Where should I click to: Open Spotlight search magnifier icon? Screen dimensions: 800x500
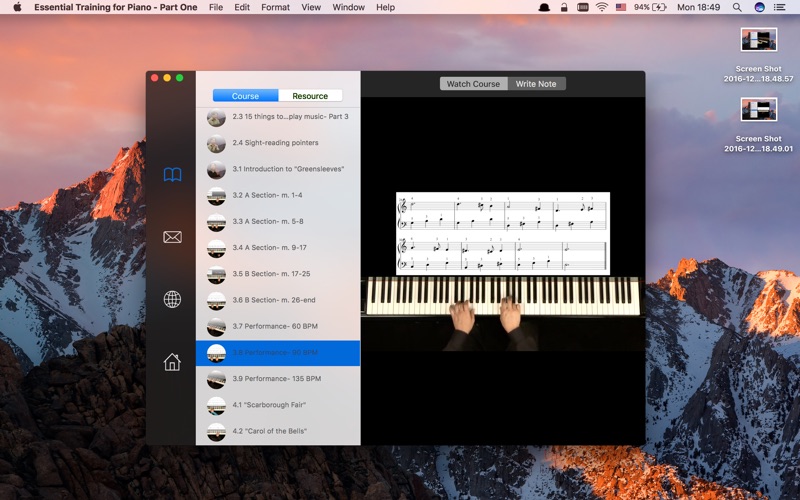click(x=737, y=7)
